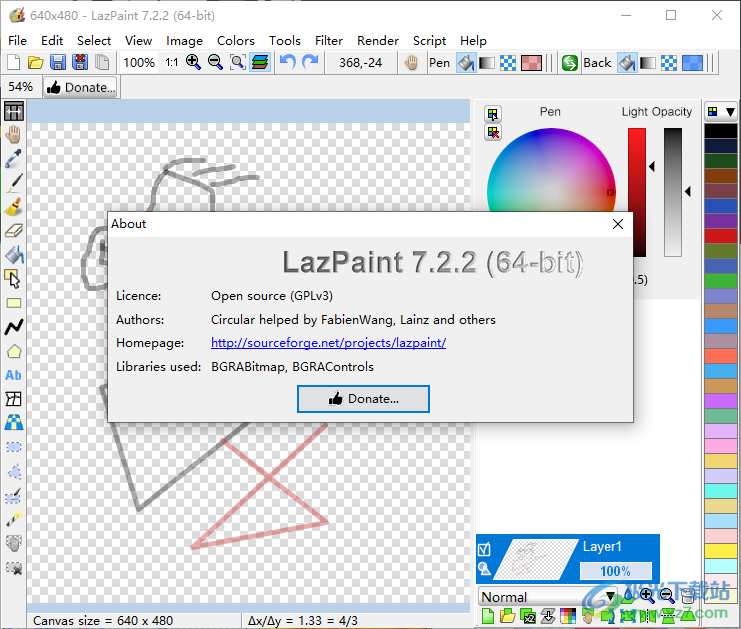The width and height of the screenshot is (741, 629).
Task: Toggle Layer1 visibility checkbox
Action: click(x=484, y=549)
